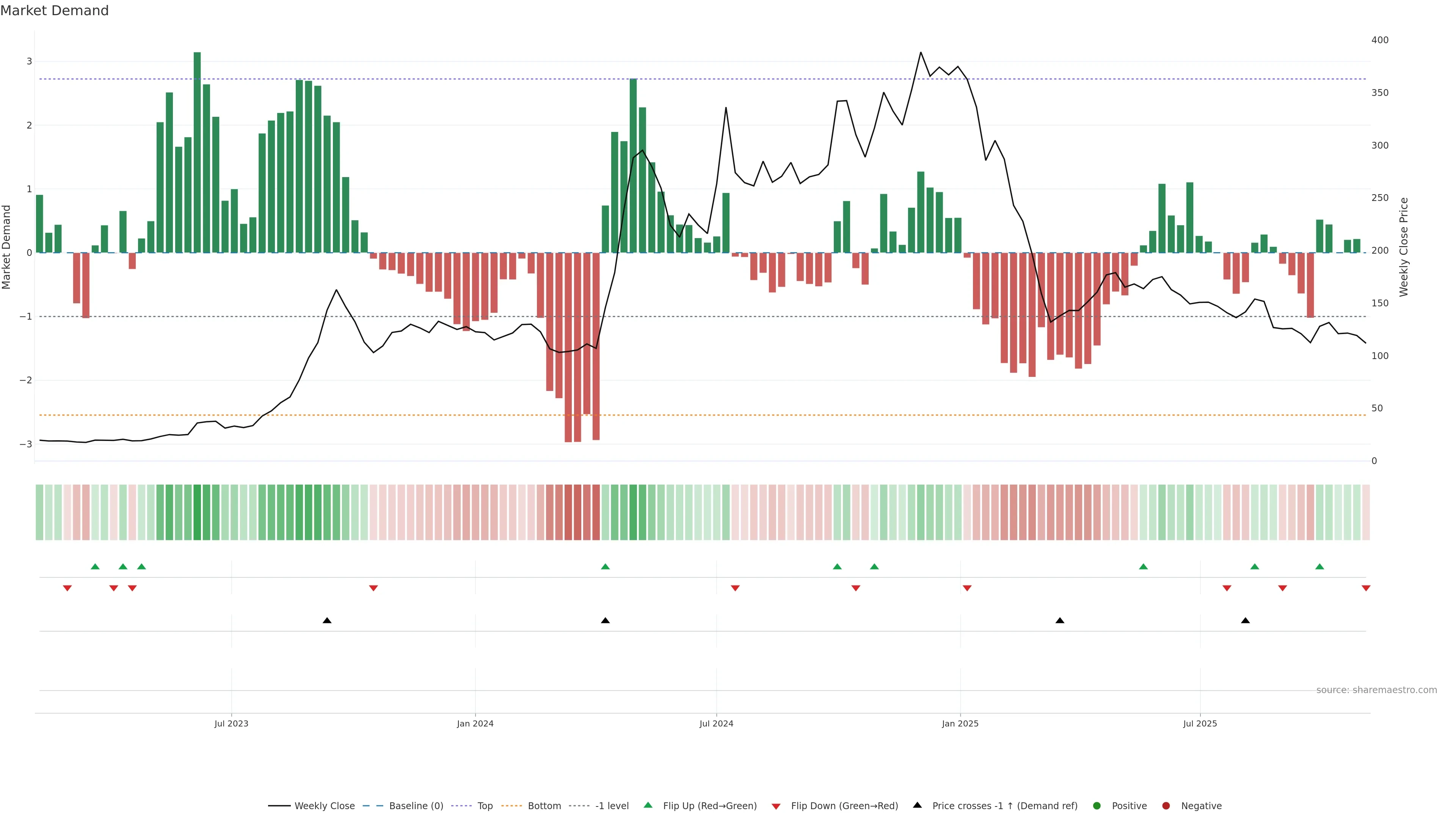Click the green Positive legend dot
The image size is (1456, 819).
tap(1097, 805)
